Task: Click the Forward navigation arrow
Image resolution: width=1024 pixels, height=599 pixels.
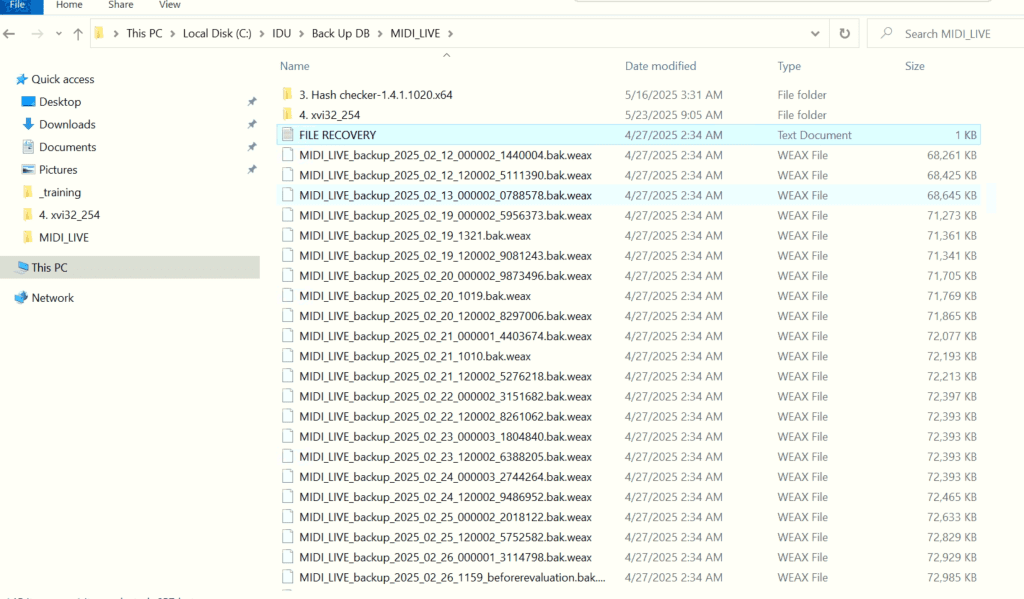Action: tap(37, 33)
